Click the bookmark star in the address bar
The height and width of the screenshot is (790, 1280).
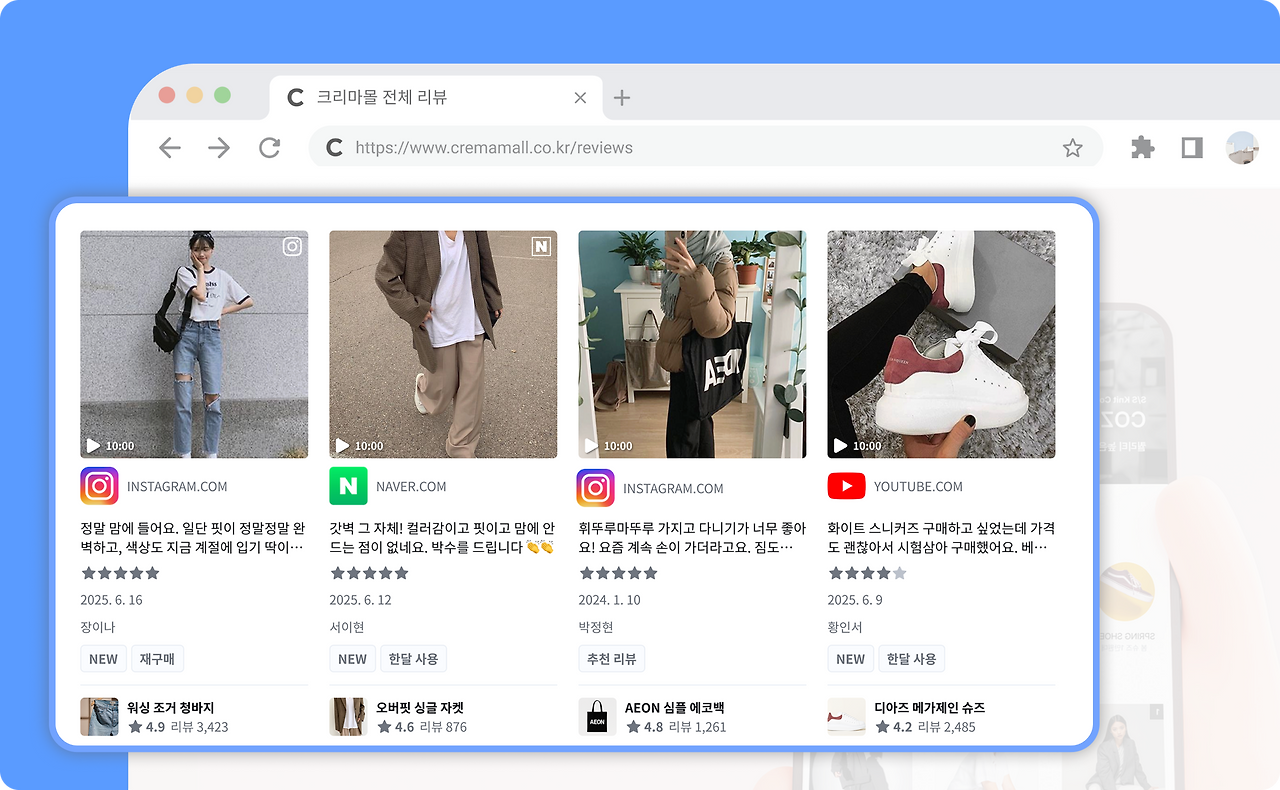coord(1073,147)
